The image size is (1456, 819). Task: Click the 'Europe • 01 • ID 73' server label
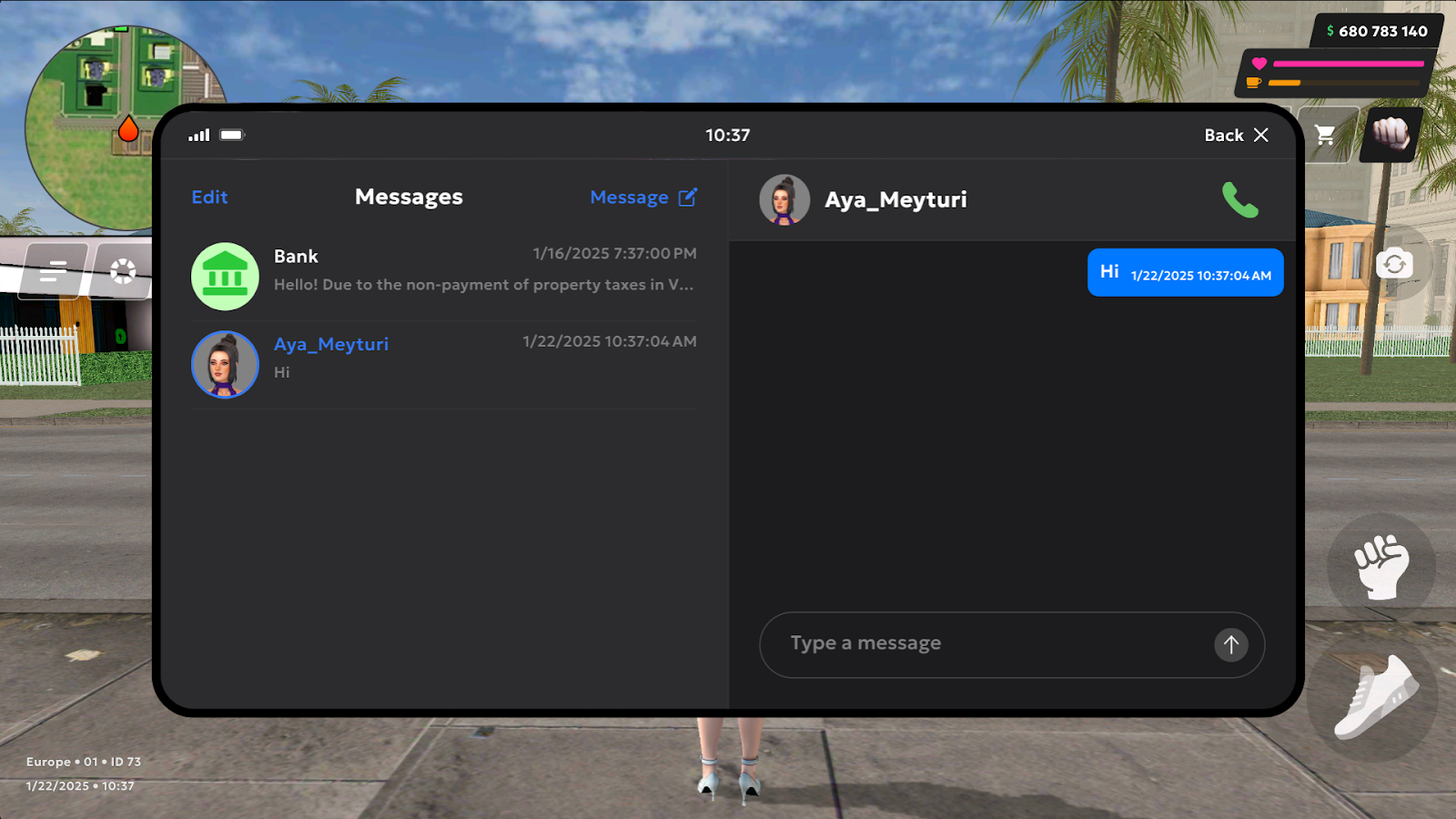83,762
